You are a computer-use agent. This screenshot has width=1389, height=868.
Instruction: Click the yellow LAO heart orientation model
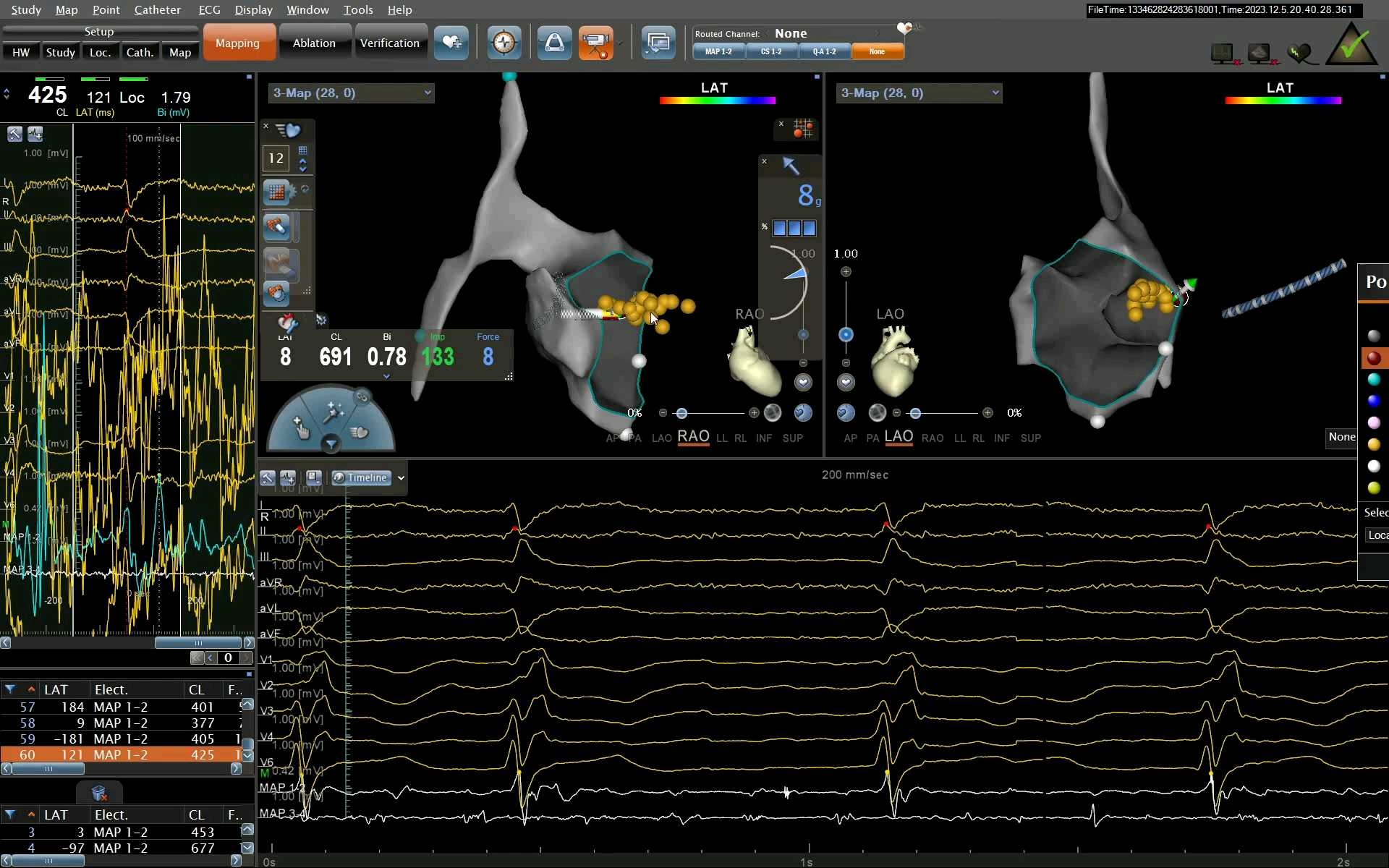pos(894,359)
